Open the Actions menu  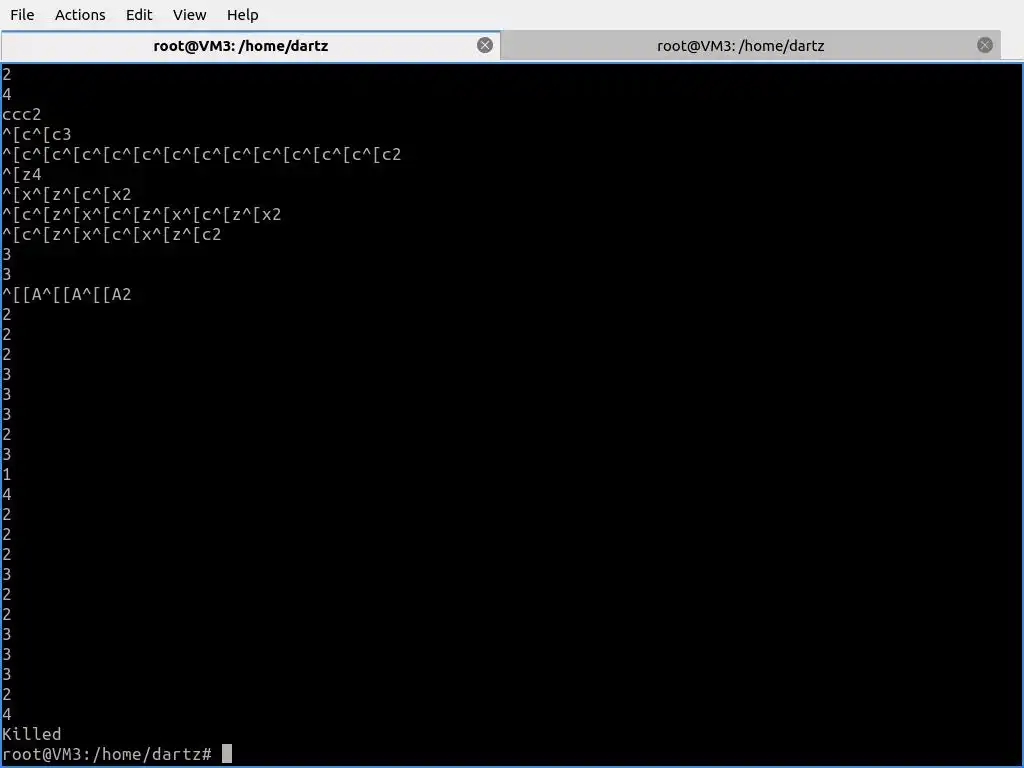[80, 14]
